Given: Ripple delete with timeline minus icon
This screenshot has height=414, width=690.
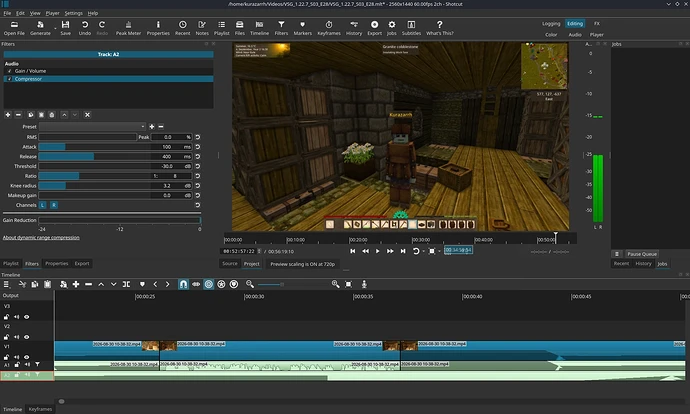Looking at the screenshot, I should tap(88, 284).
